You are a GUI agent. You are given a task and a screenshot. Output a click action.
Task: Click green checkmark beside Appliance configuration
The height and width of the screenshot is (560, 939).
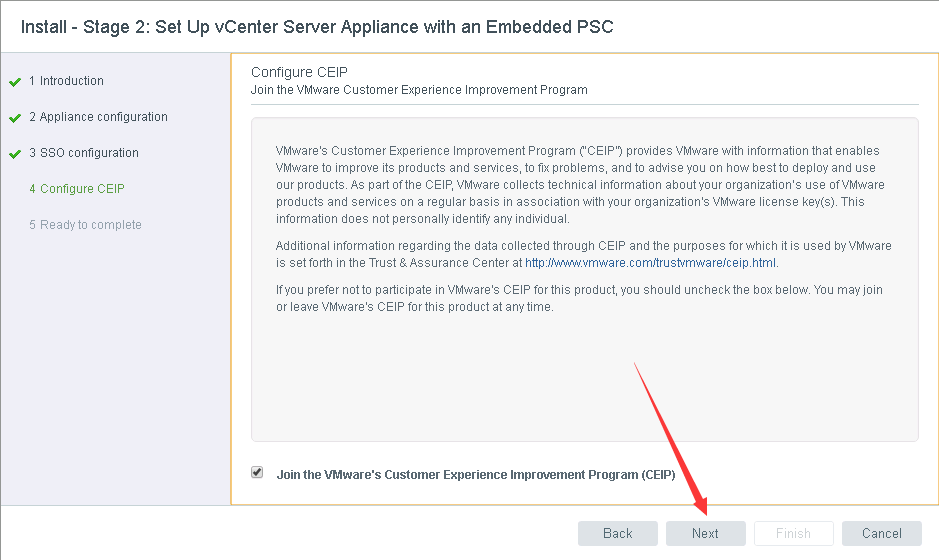[x=15, y=118]
